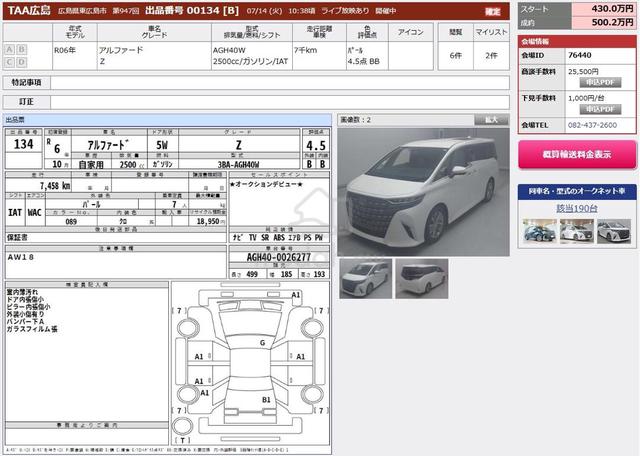Open the 商談手数料 申込PDF button
Image resolution: width=640 pixels, height=456 pixels.
pyautogui.click(x=600, y=82)
